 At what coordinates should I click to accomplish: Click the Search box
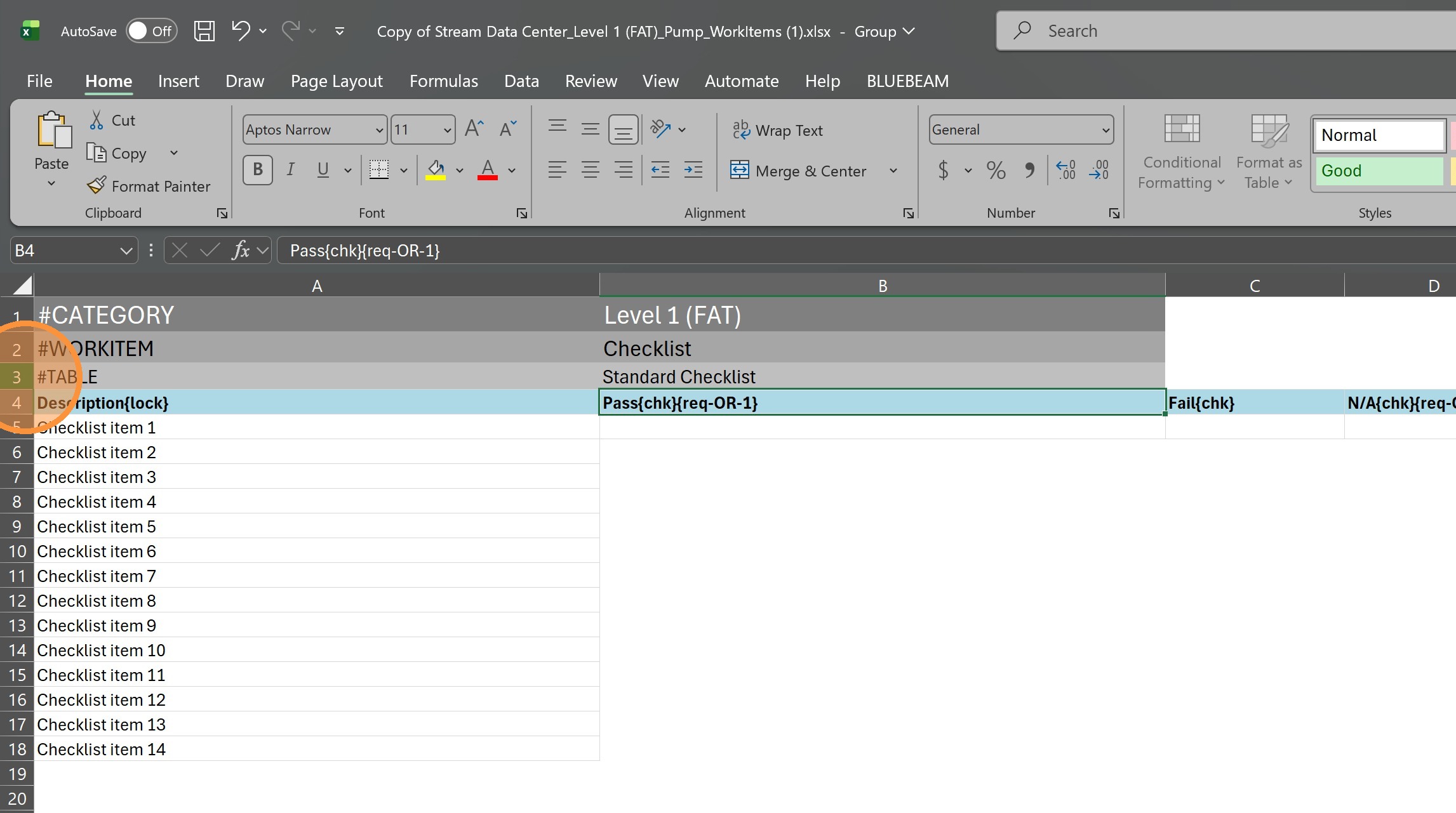(x=1226, y=30)
